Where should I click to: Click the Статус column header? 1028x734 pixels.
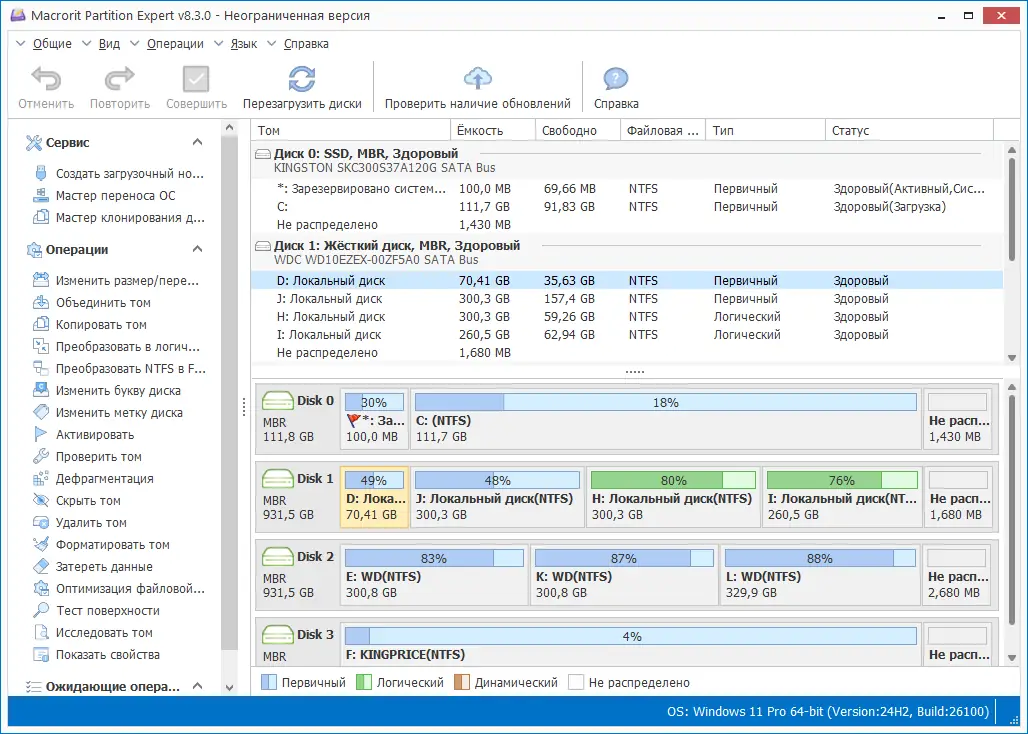tap(850, 131)
